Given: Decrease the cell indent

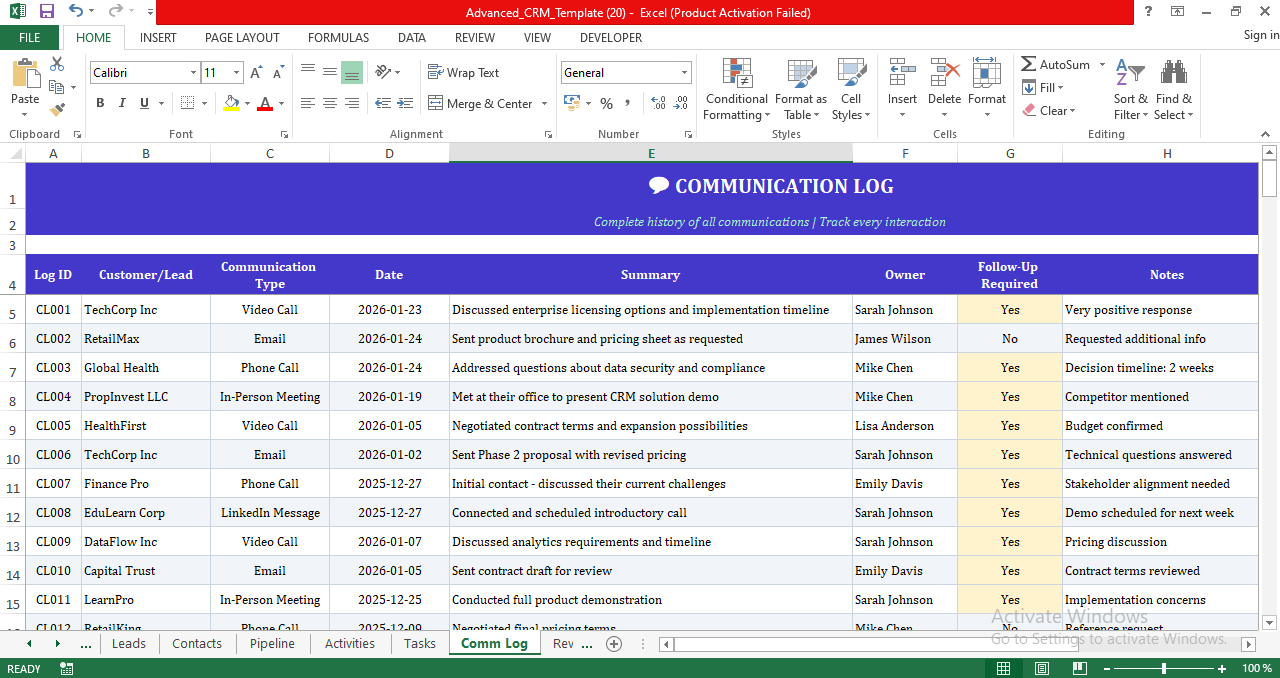Looking at the screenshot, I should point(381,103).
